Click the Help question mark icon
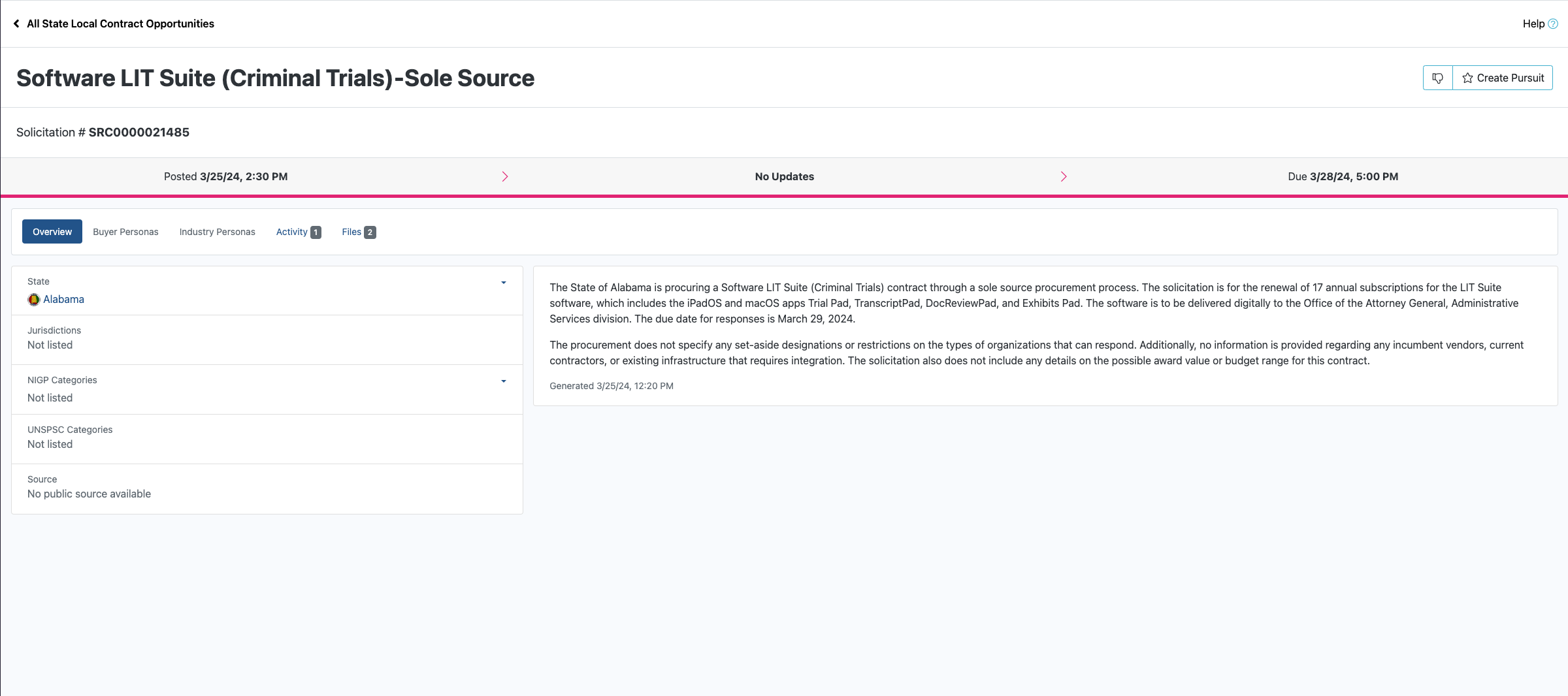Screen dimensions: 1568x696 pyautogui.click(x=1553, y=24)
